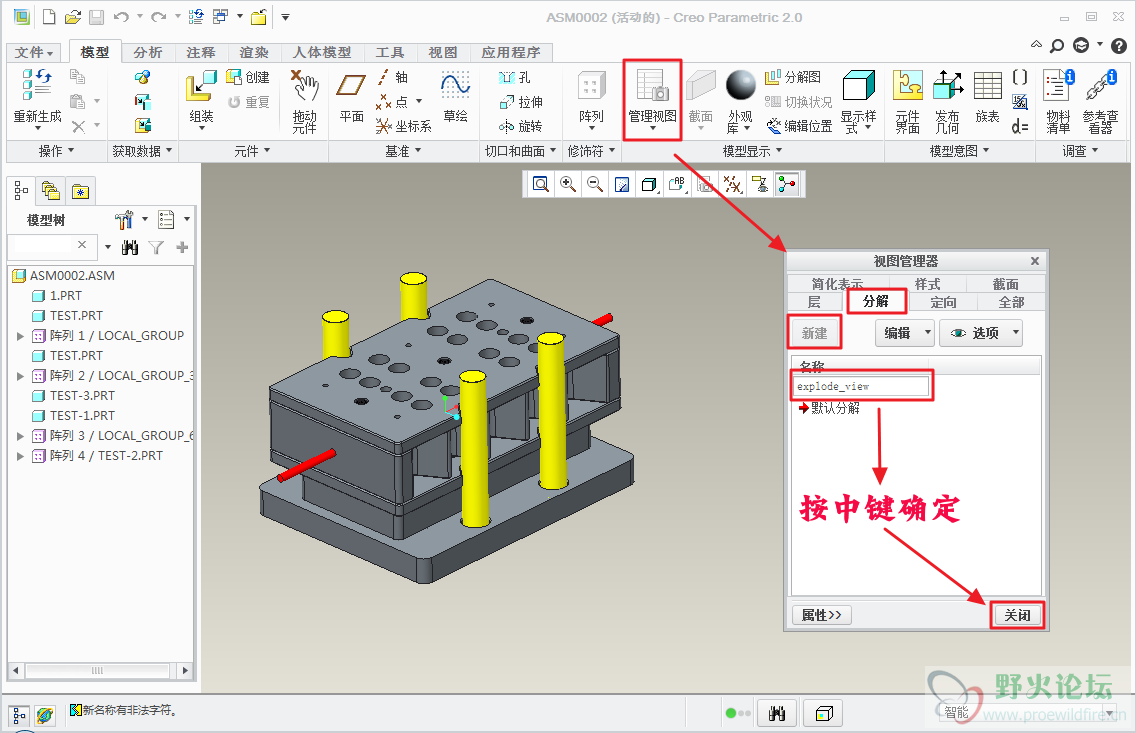The image size is (1136, 733).
Task: Click the zoom in magnifier in view toolbar
Action: point(568,184)
